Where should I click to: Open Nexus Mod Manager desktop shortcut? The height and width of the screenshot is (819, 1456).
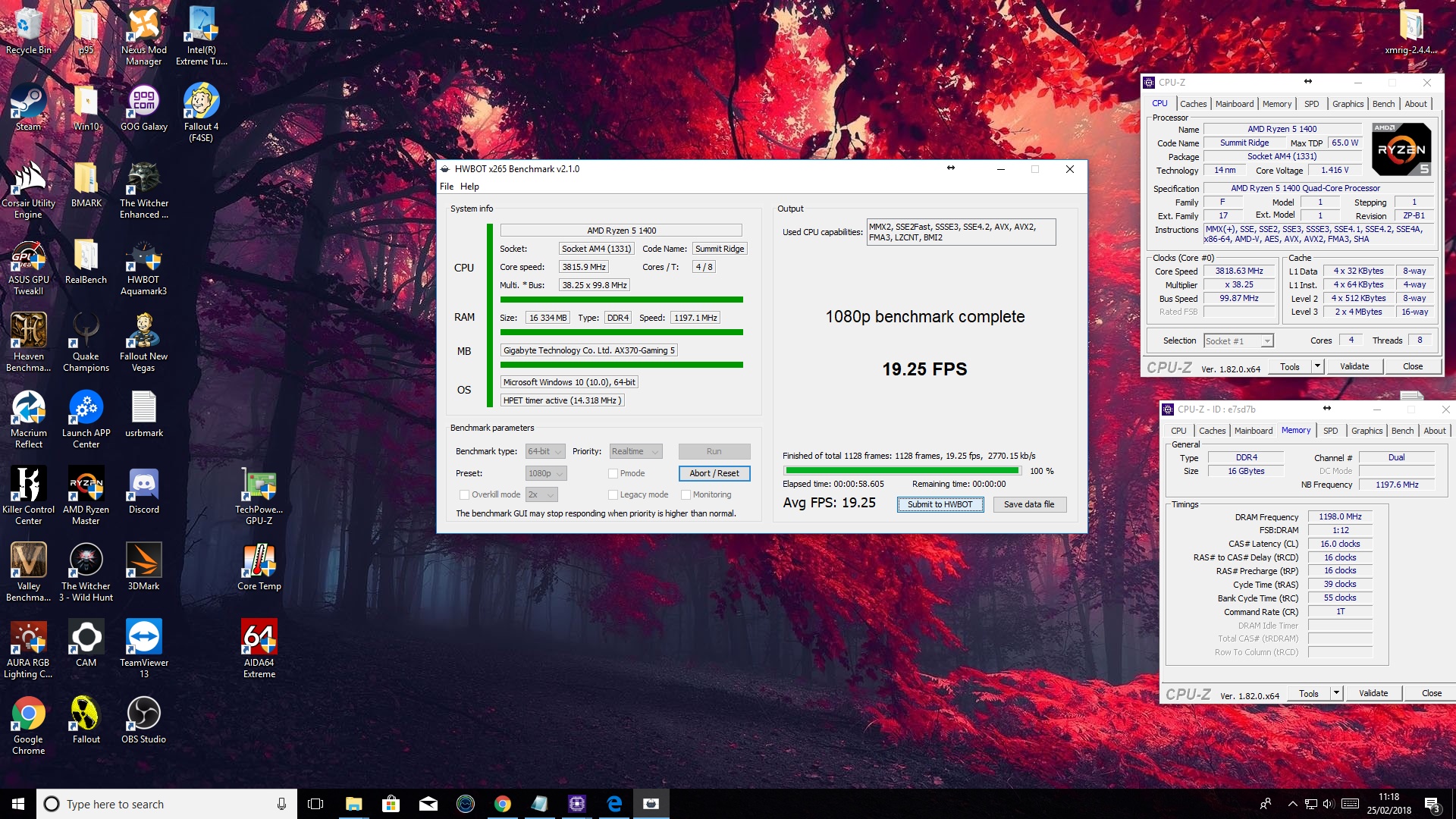143,36
